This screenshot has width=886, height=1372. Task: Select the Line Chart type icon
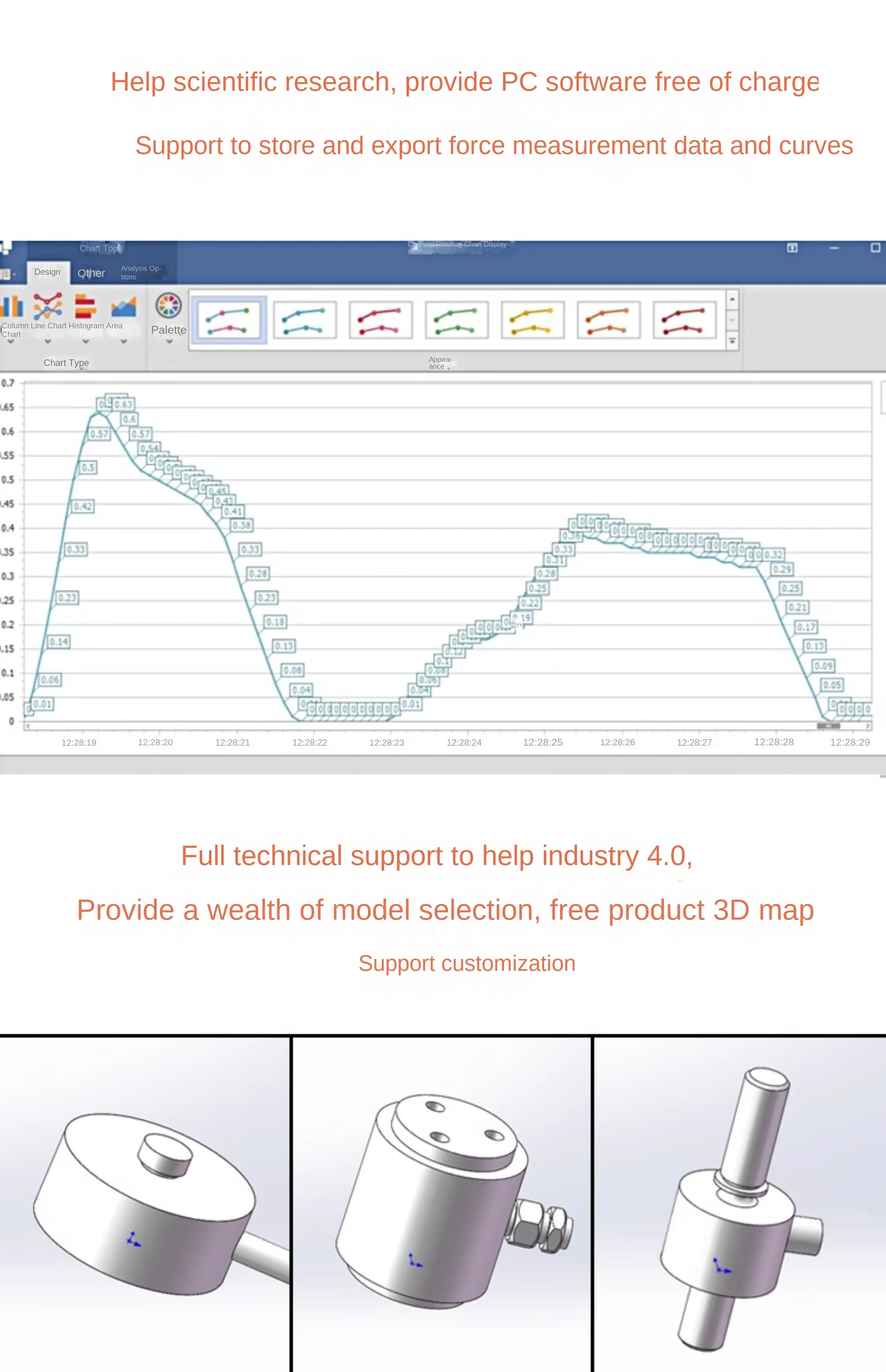tap(48, 306)
